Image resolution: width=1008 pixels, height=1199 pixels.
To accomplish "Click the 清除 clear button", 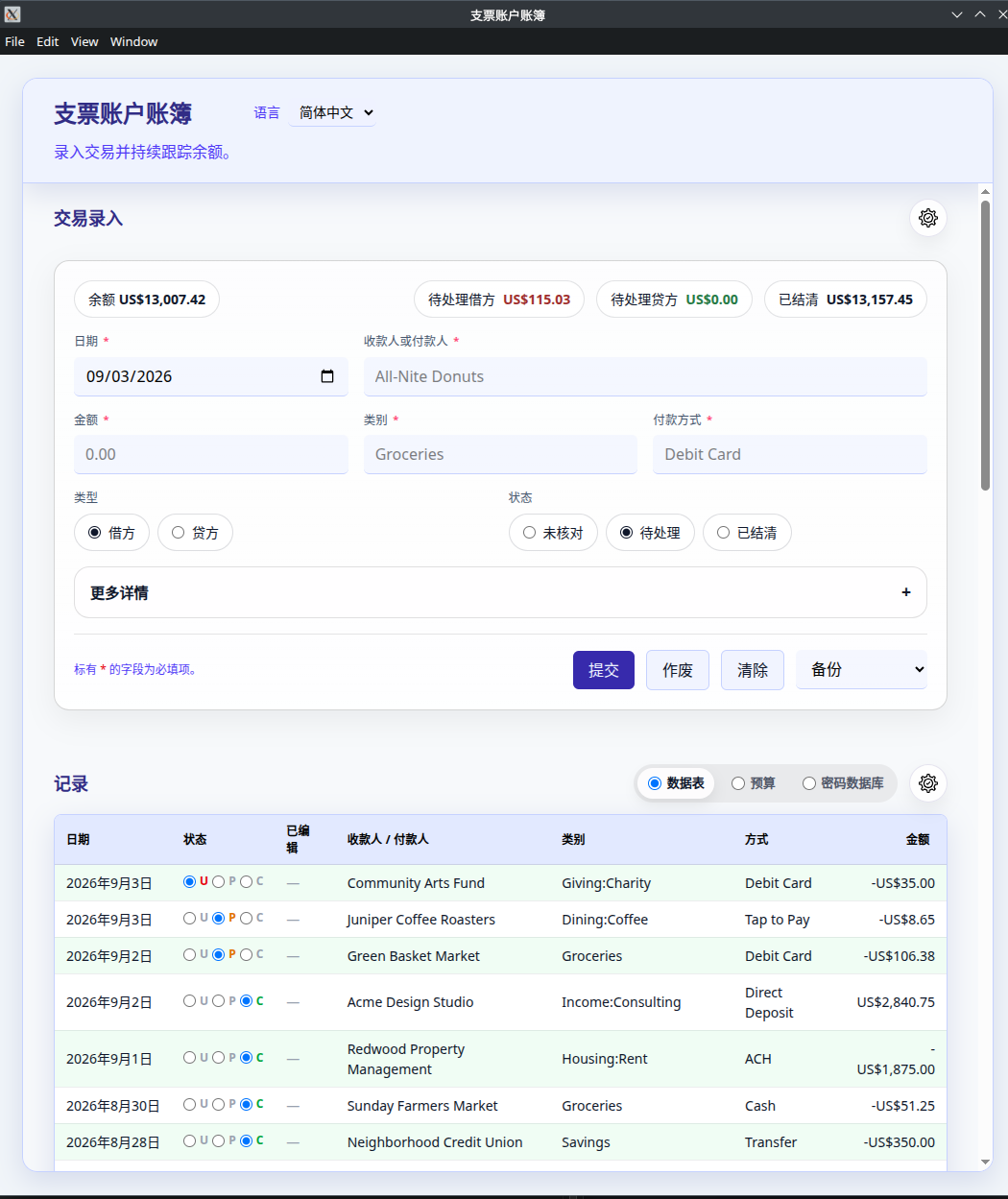I will click(x=753, y=670).
